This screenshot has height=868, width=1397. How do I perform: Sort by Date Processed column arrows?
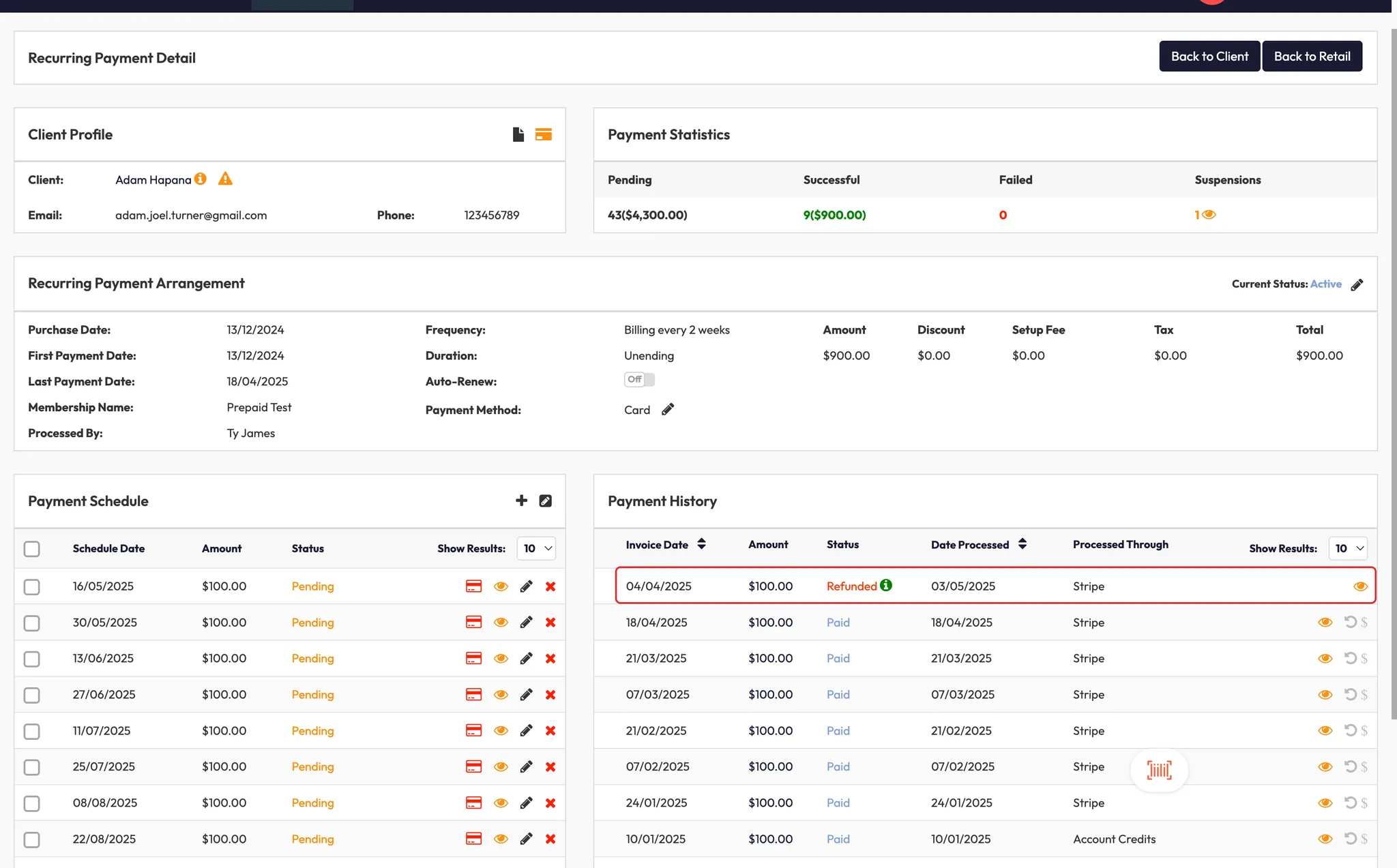[x=1022, y=544]
